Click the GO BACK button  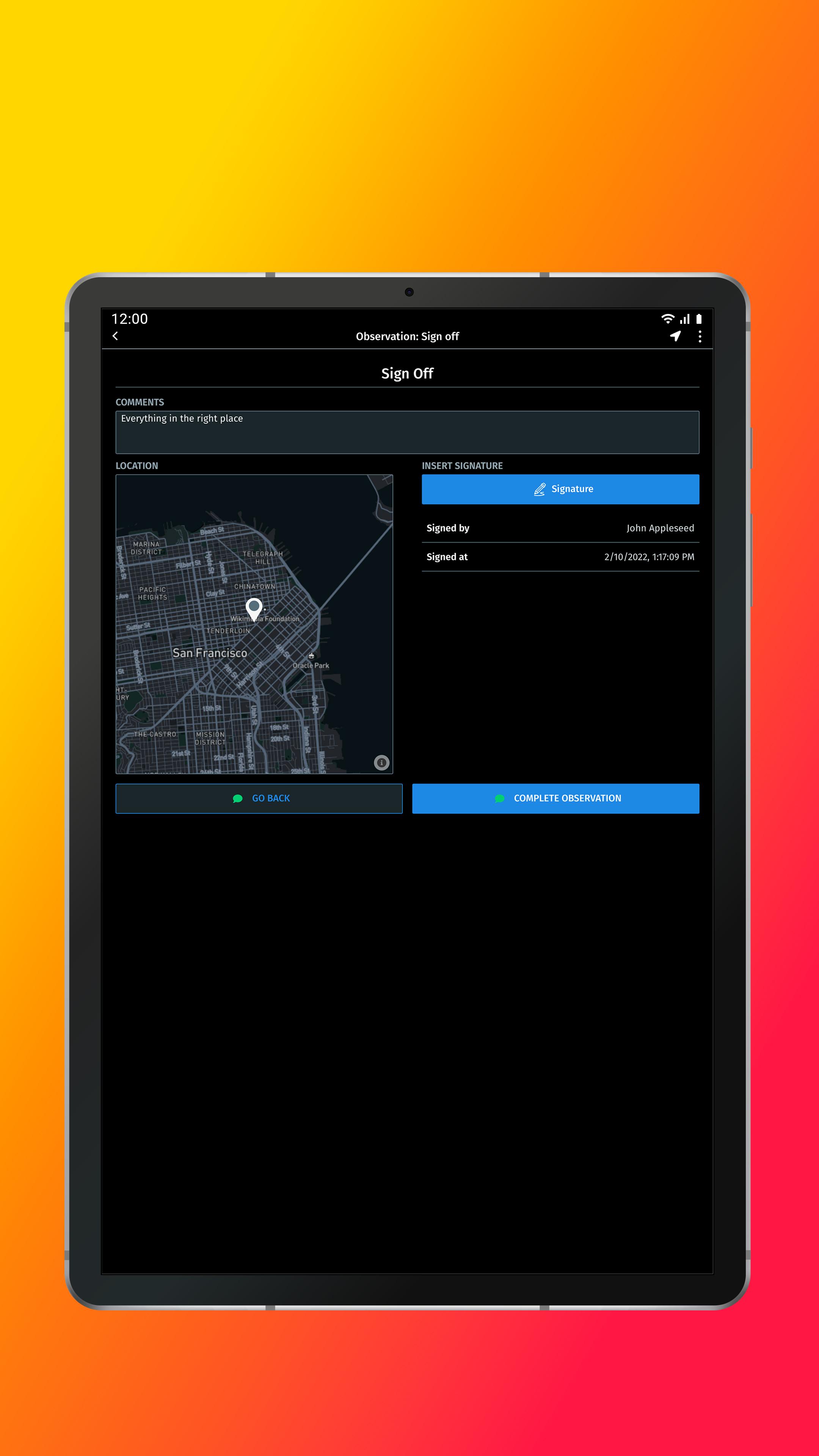(259, 799)
